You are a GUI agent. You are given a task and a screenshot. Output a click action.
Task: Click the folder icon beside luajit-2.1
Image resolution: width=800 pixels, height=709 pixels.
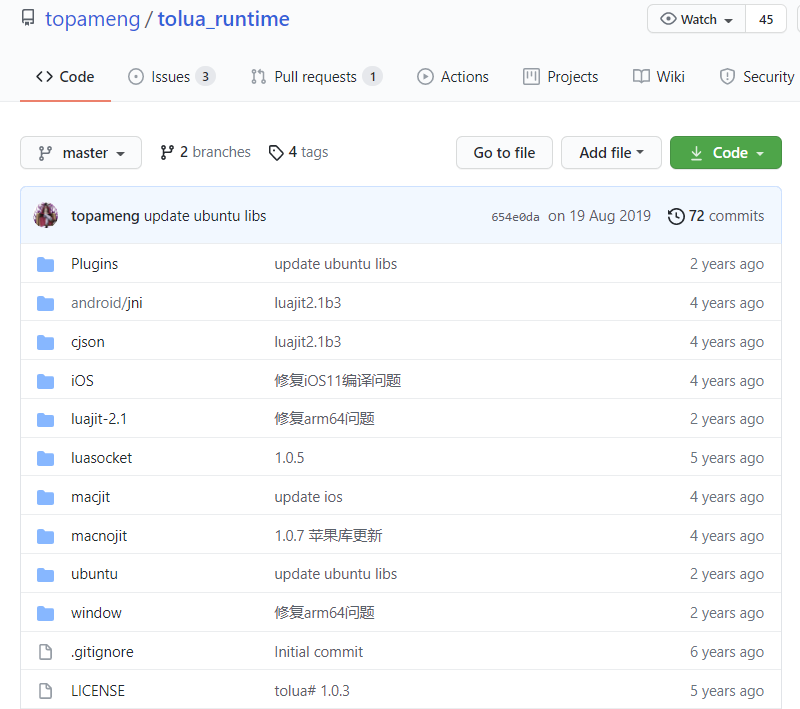45,419
